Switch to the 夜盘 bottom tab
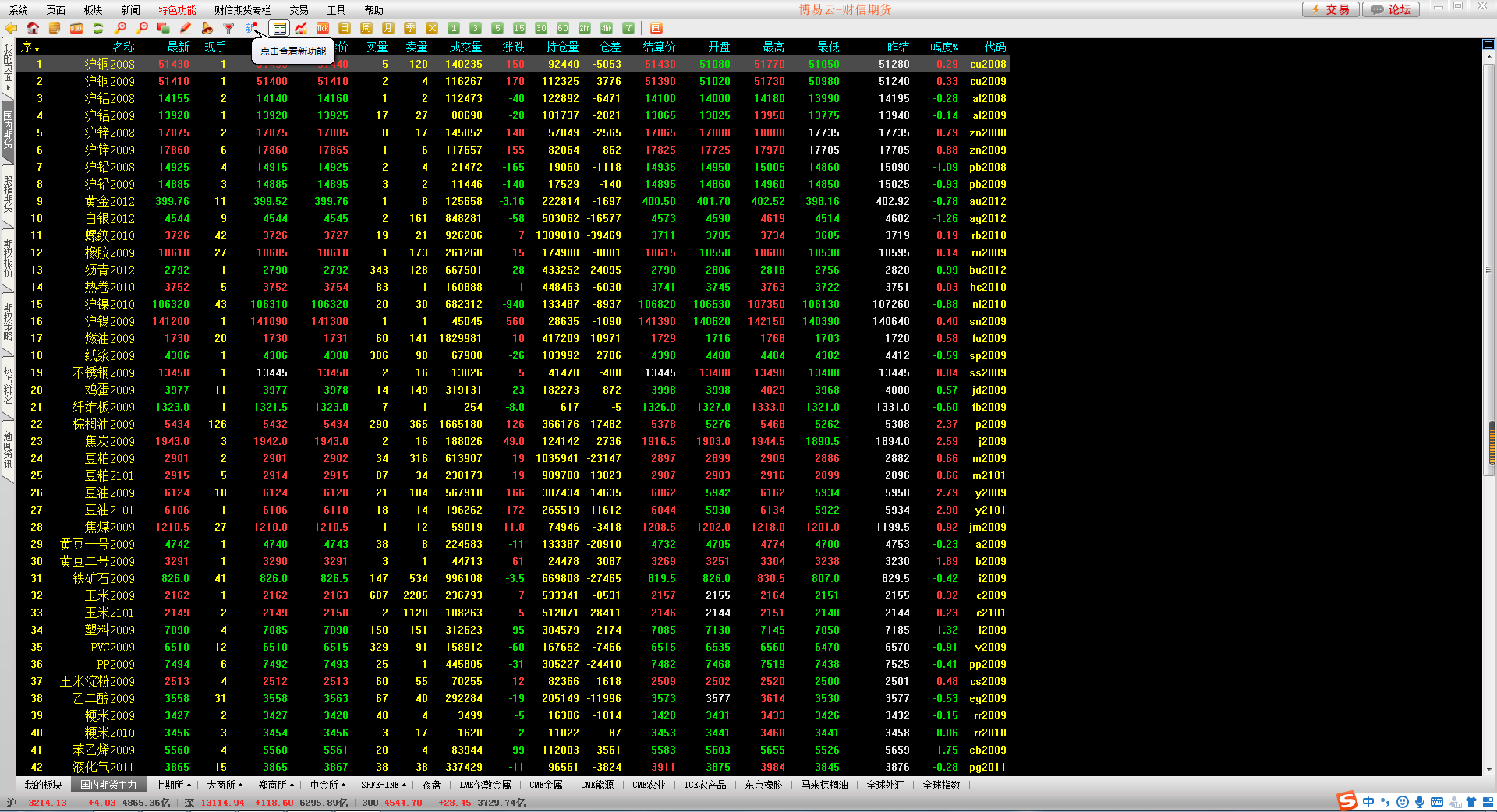The image size is (1497, 812). coord(432,785)
